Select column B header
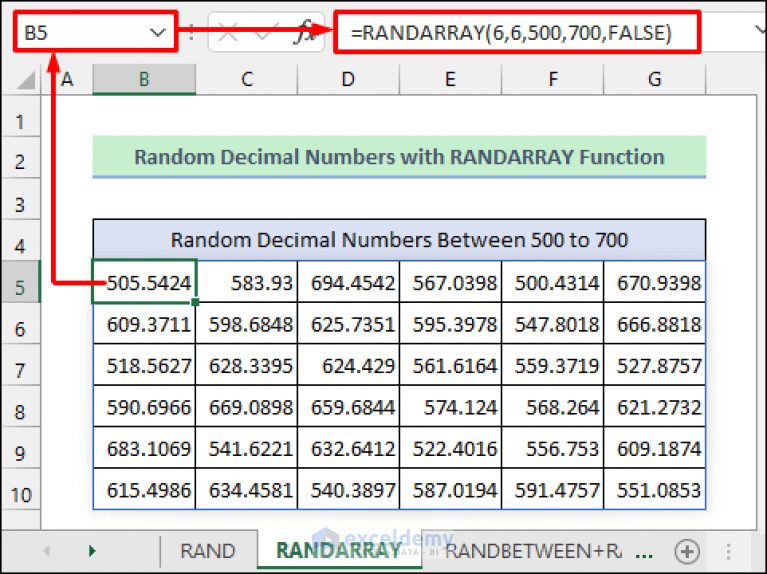Viewport: 767px width, 574px height. [x=144, y=79]
